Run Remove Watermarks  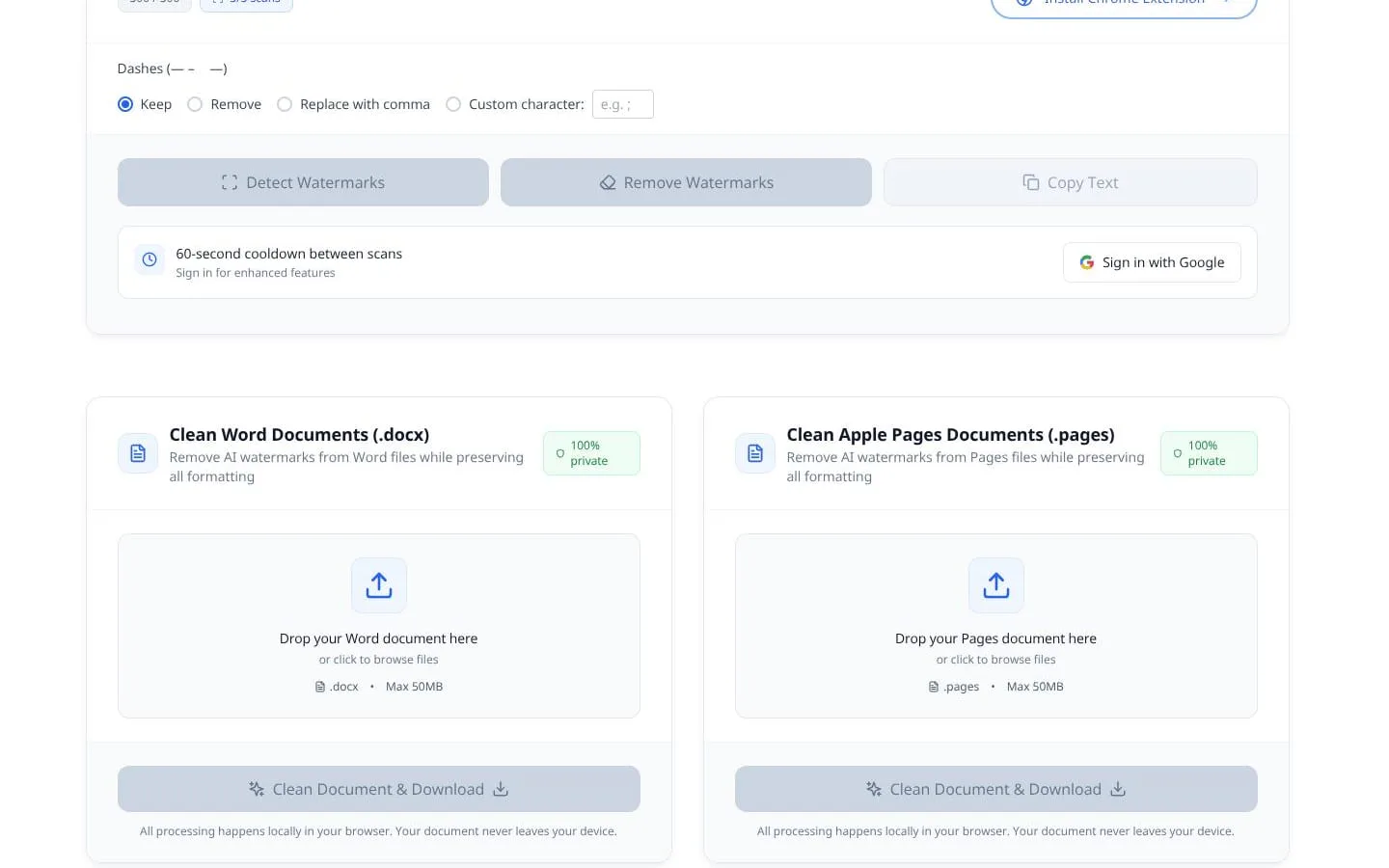click(x=686, y=182)
